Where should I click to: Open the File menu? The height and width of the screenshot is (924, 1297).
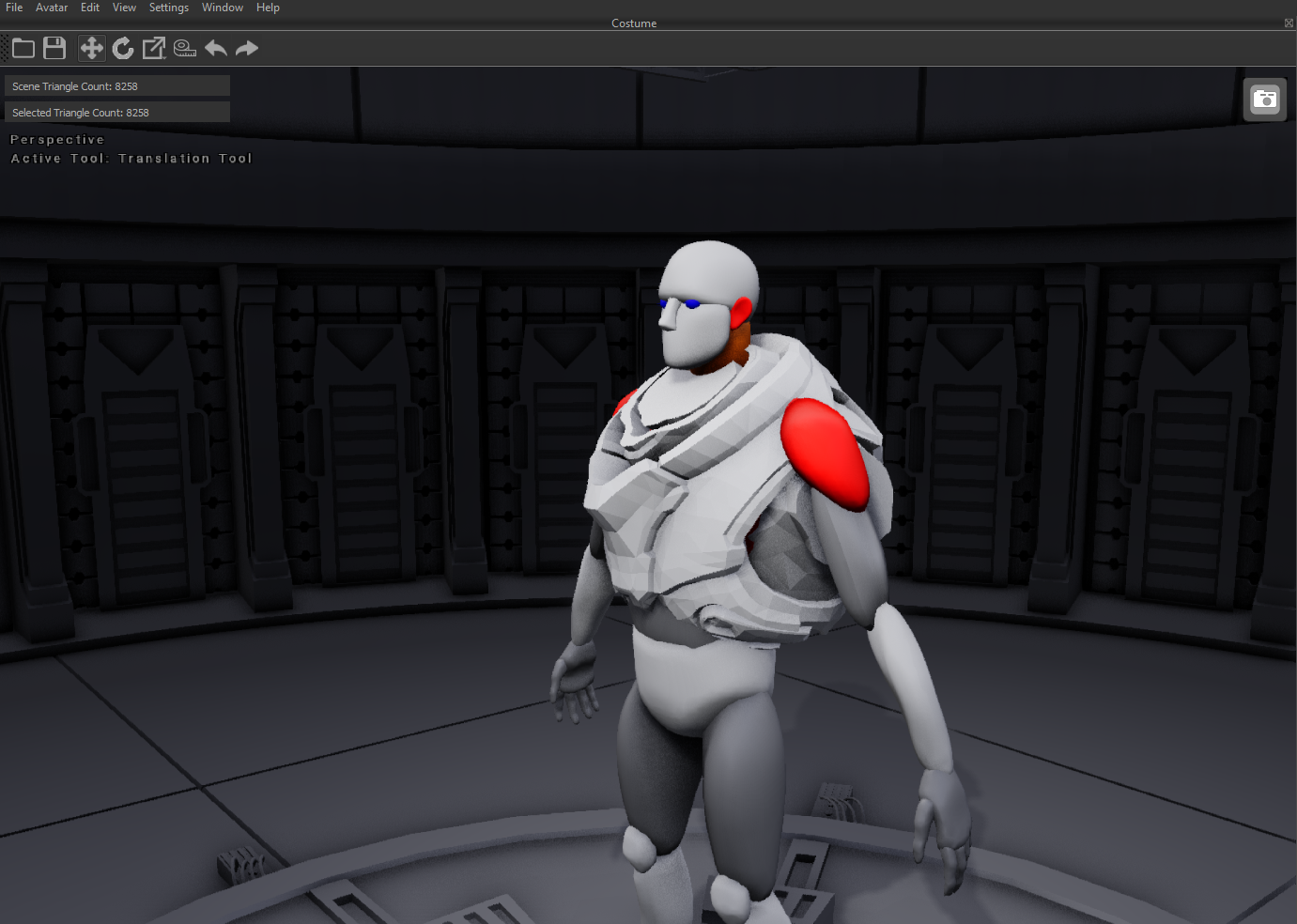(14, 8)
